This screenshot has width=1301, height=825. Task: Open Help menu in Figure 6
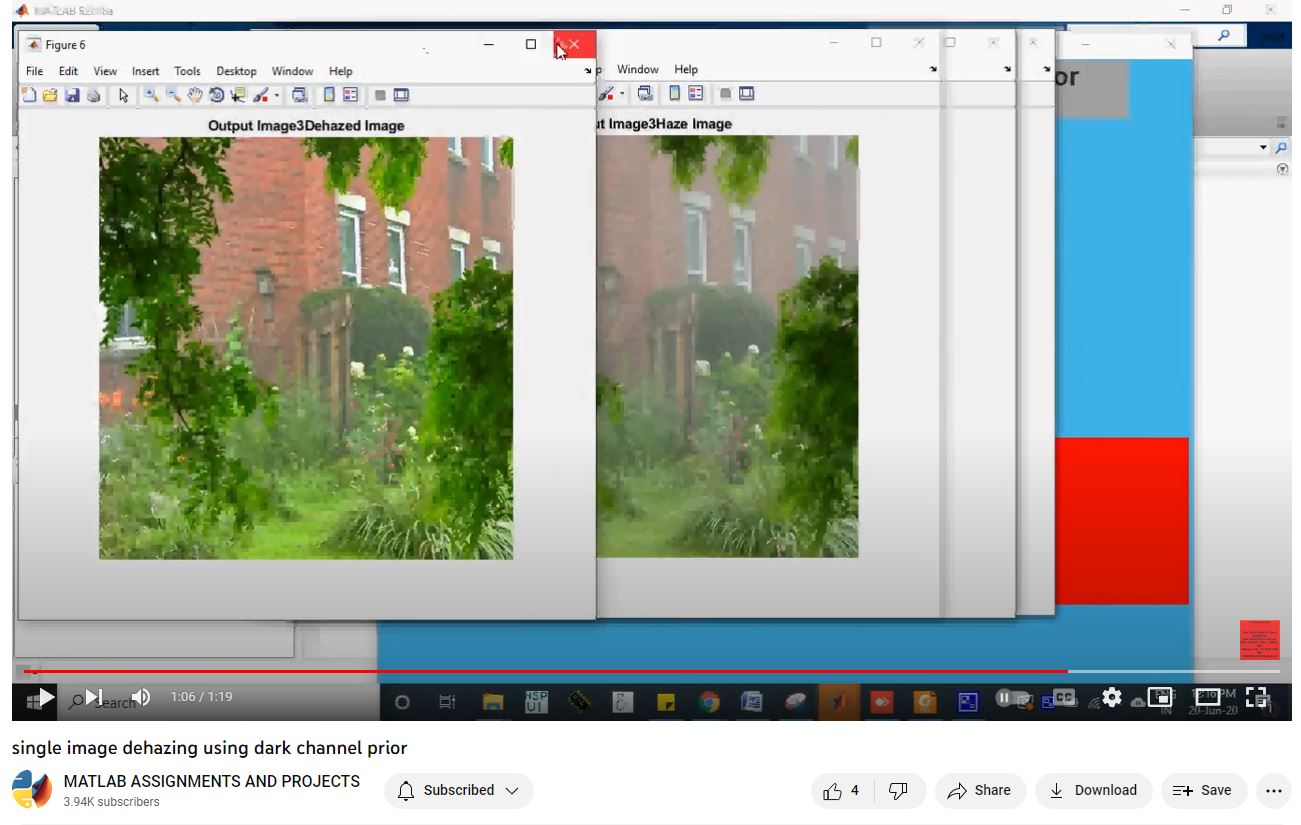click(341, 71)
